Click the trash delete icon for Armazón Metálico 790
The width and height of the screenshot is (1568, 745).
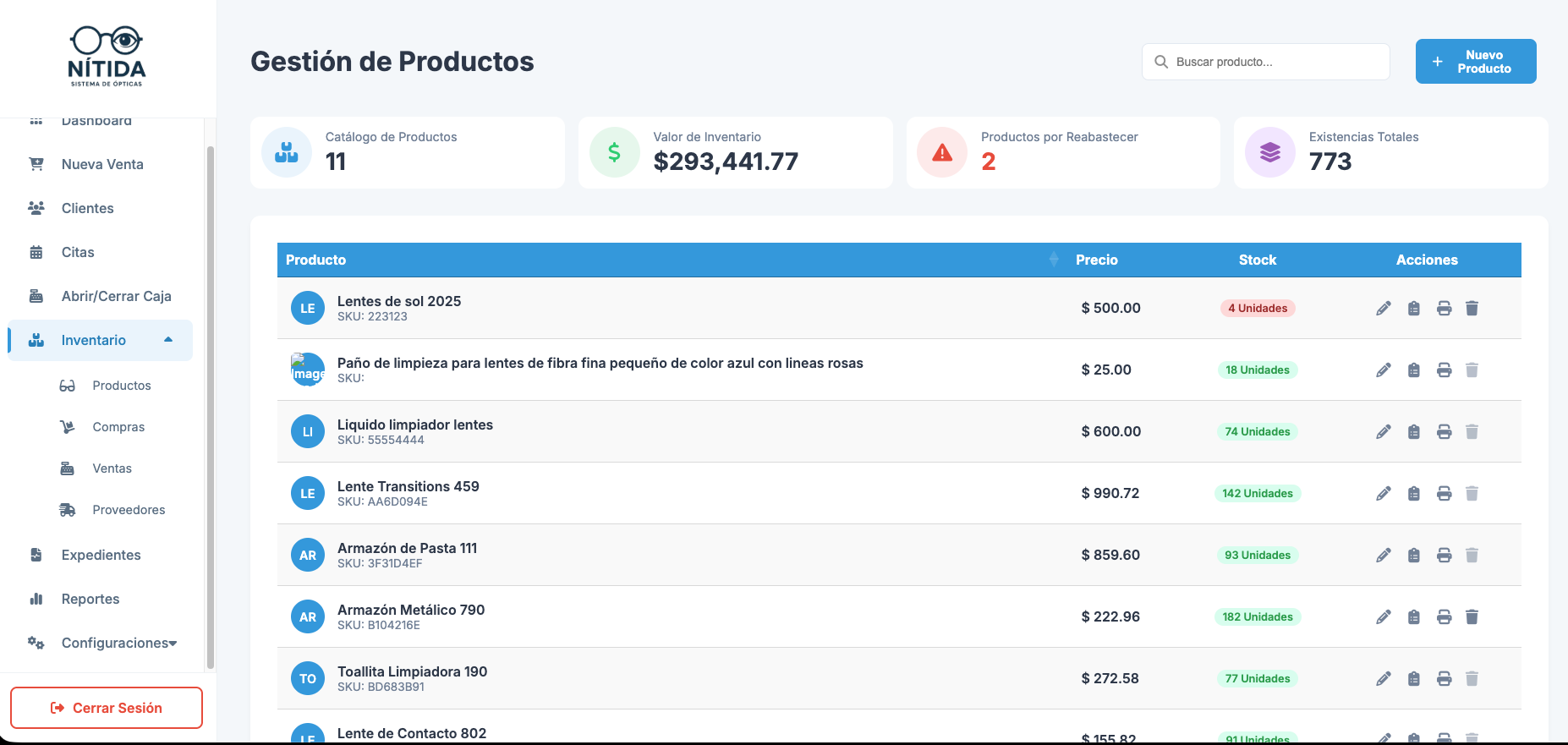tap(1472, 617)
